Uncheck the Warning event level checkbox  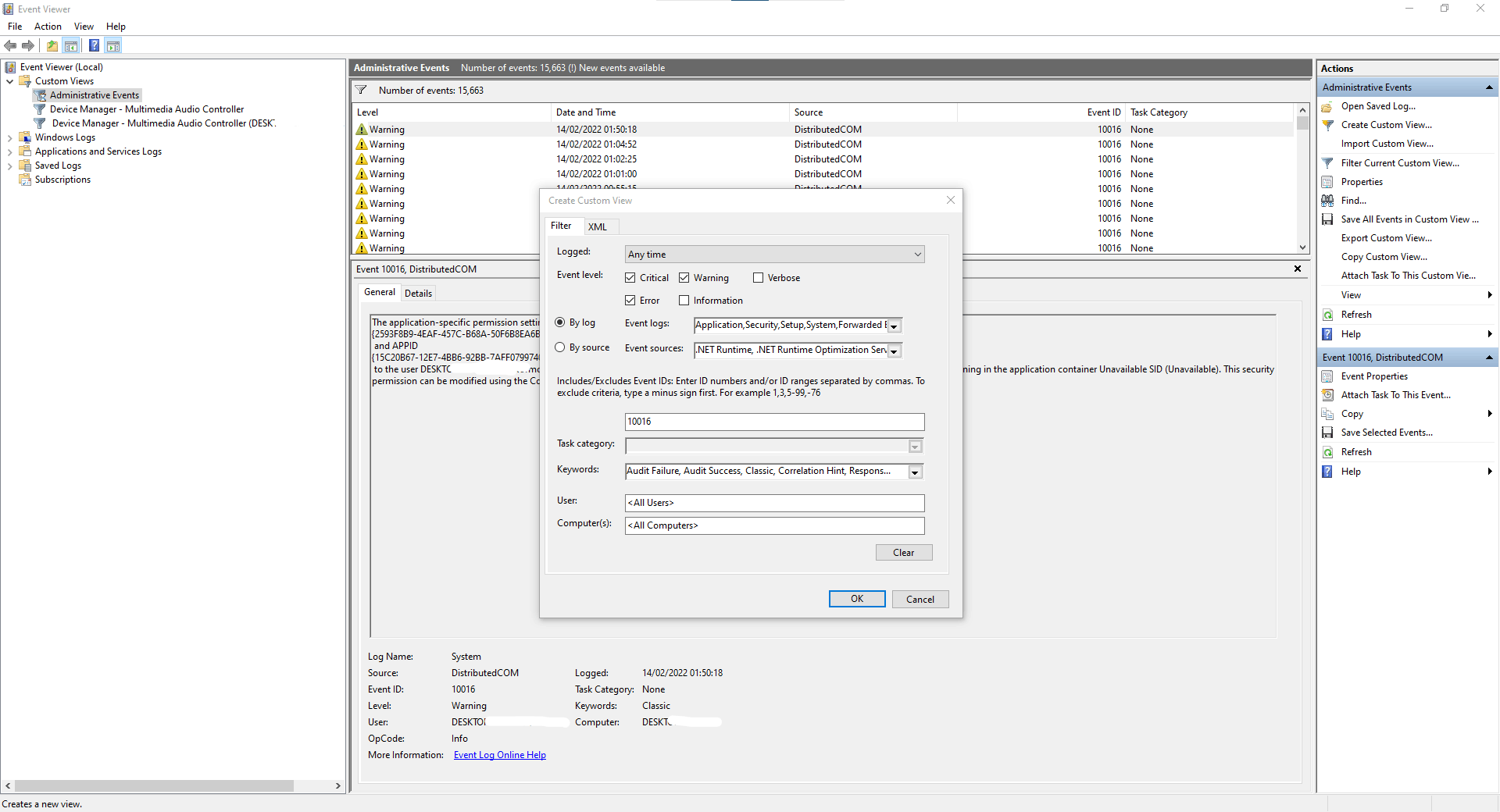[684, 278]
